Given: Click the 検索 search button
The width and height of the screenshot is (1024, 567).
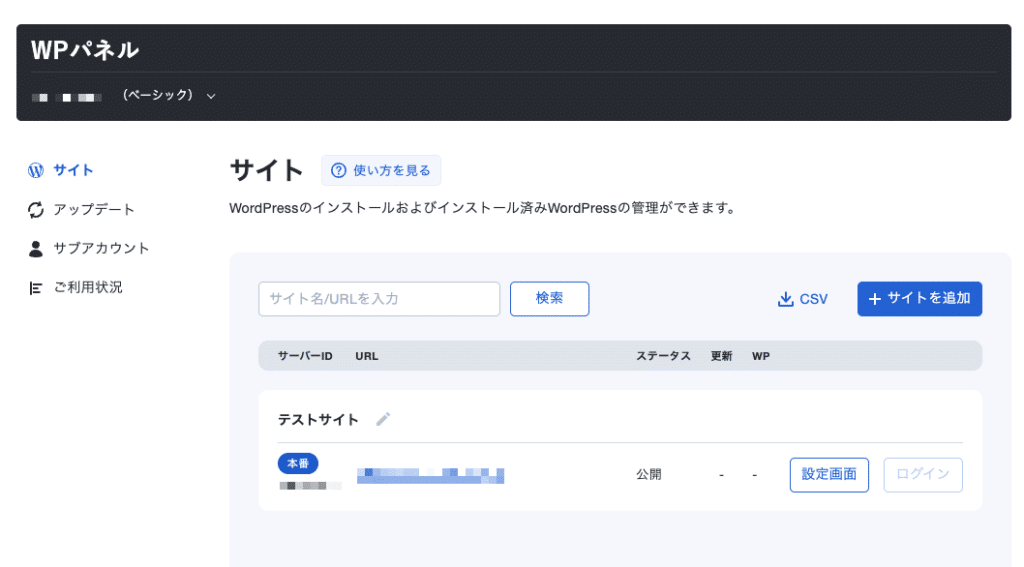Looking at the screenshot, I should tap(549, 299).
